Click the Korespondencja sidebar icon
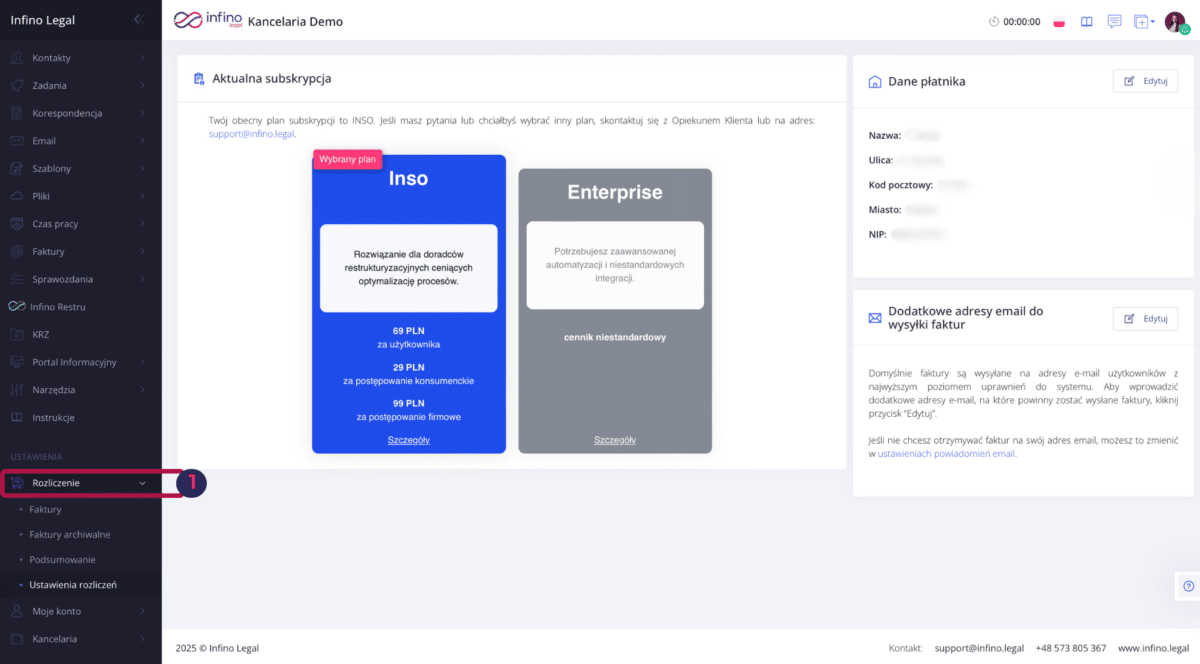The height and width of the screenshot is (664, 1200). pos(17,113)
